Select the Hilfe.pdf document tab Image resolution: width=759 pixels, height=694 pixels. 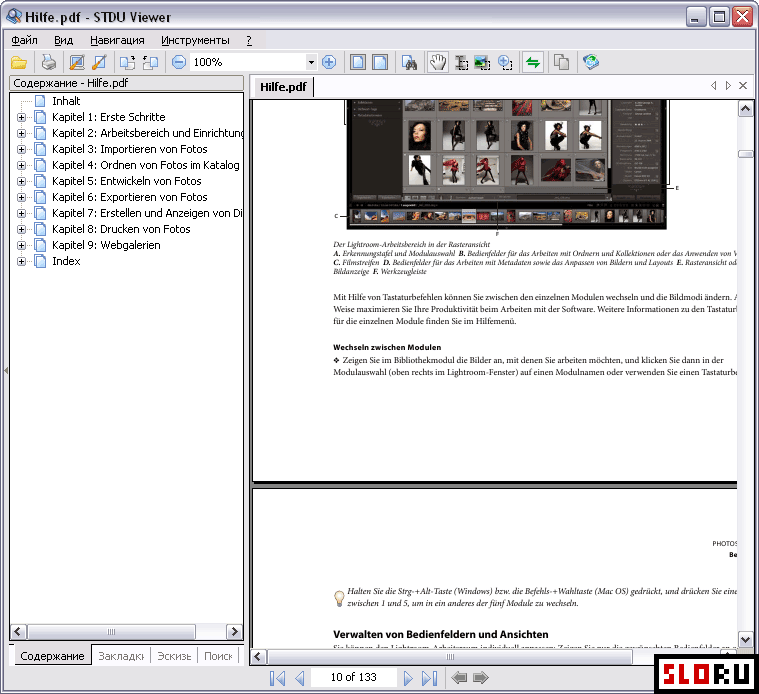(283, 87)
